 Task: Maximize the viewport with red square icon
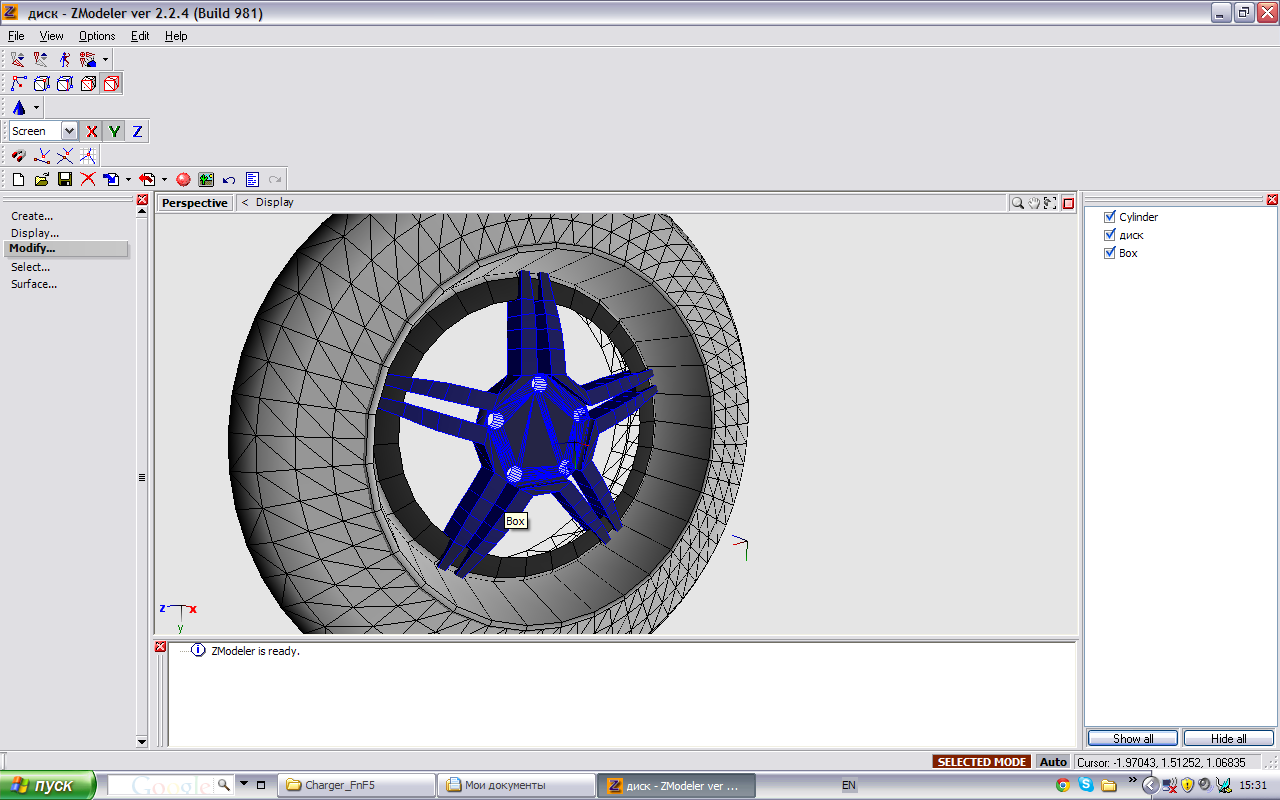click(1068, 203)
